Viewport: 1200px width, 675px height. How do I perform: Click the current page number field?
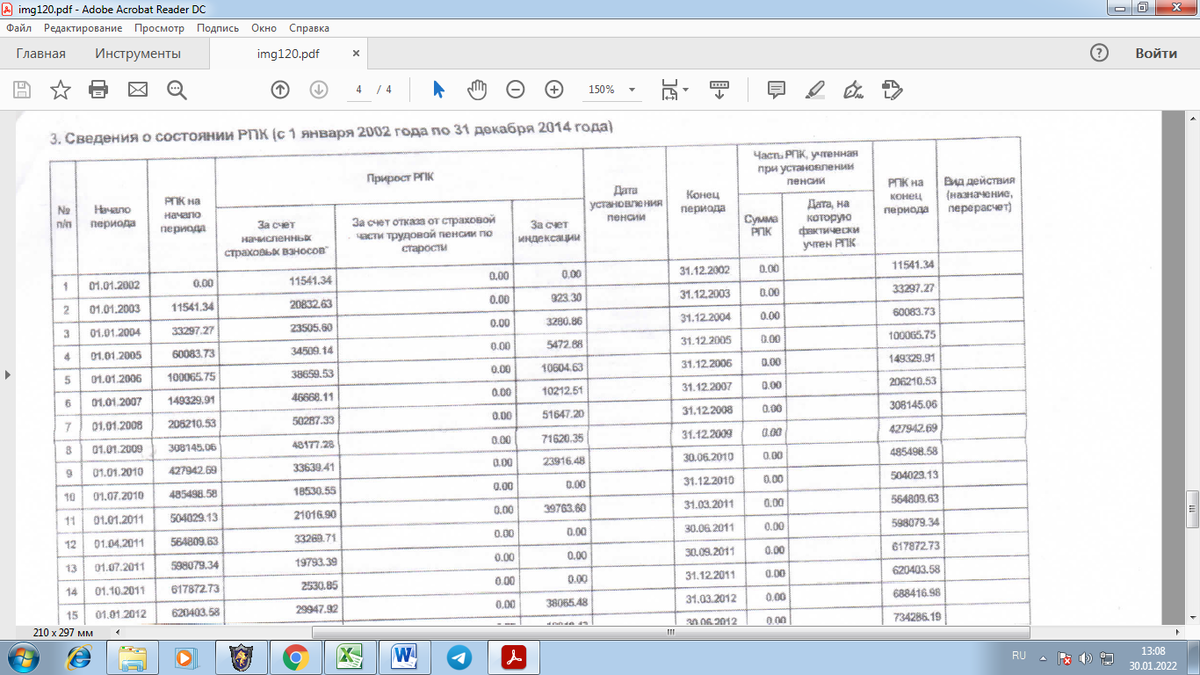357,90
